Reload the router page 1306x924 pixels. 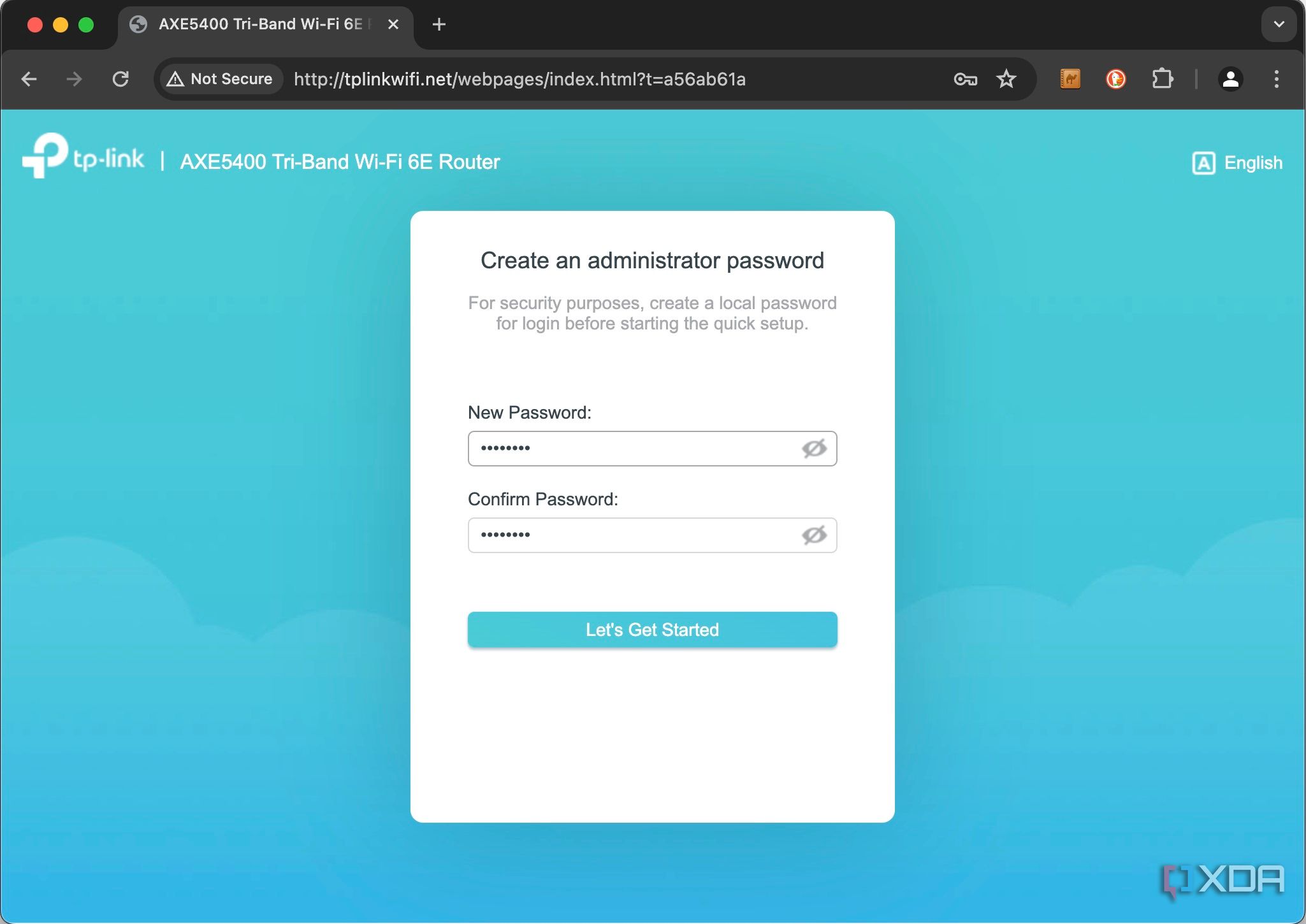(x=120, y=79)
